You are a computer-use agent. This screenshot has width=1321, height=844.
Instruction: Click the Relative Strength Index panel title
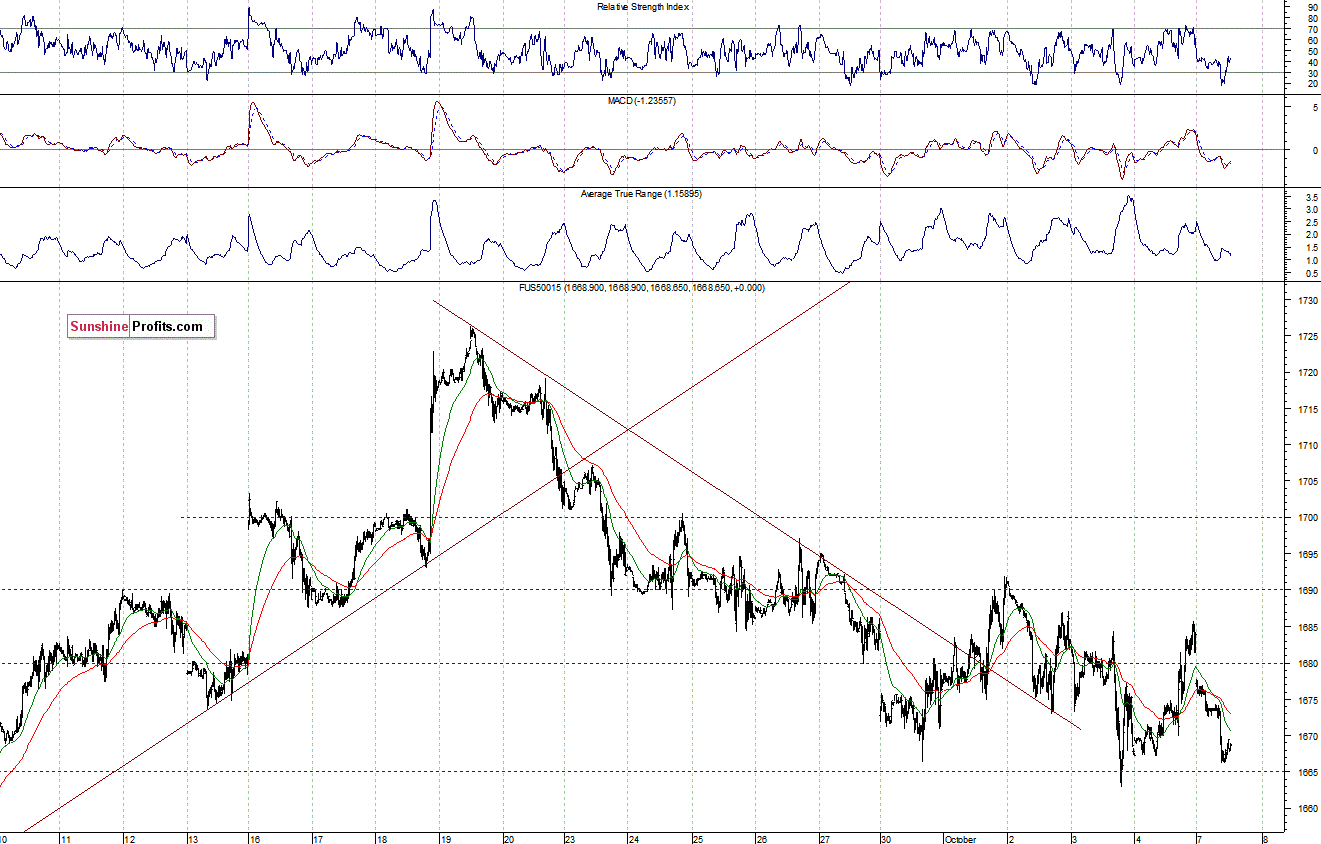coord(643,7)
